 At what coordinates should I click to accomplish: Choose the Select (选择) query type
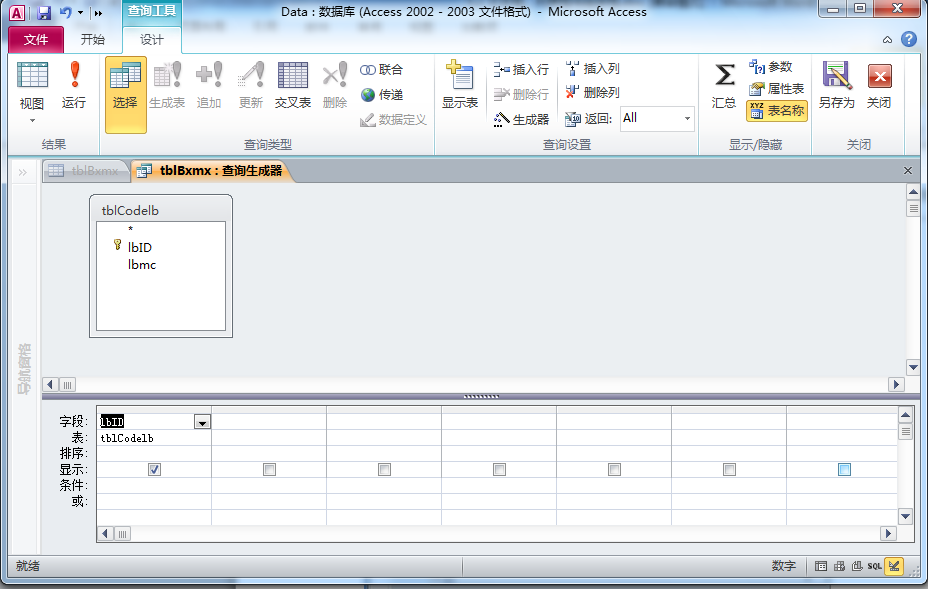click(x=125, y=95)
